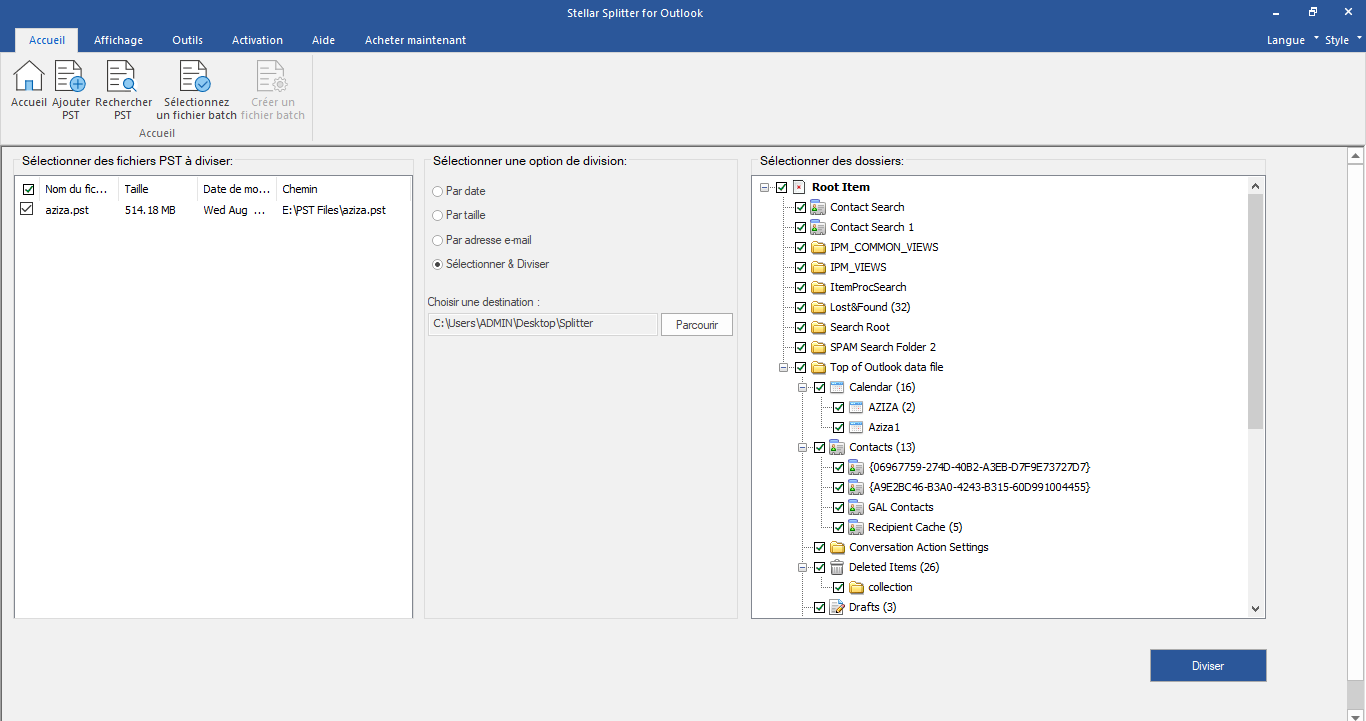Click the Diviser button
Screen dimensions: 1366x721
pos(1208,666)
